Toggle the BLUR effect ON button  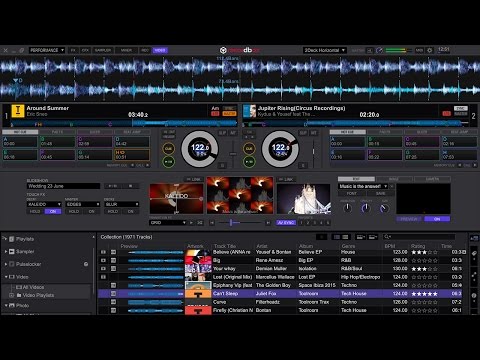click(130, 211)
